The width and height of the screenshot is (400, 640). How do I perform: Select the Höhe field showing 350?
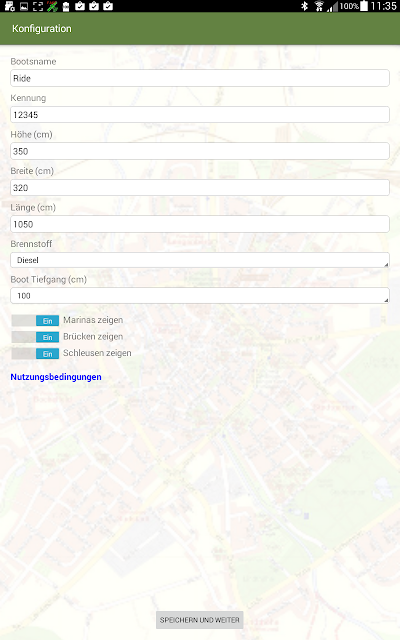[x=200, y=151]
